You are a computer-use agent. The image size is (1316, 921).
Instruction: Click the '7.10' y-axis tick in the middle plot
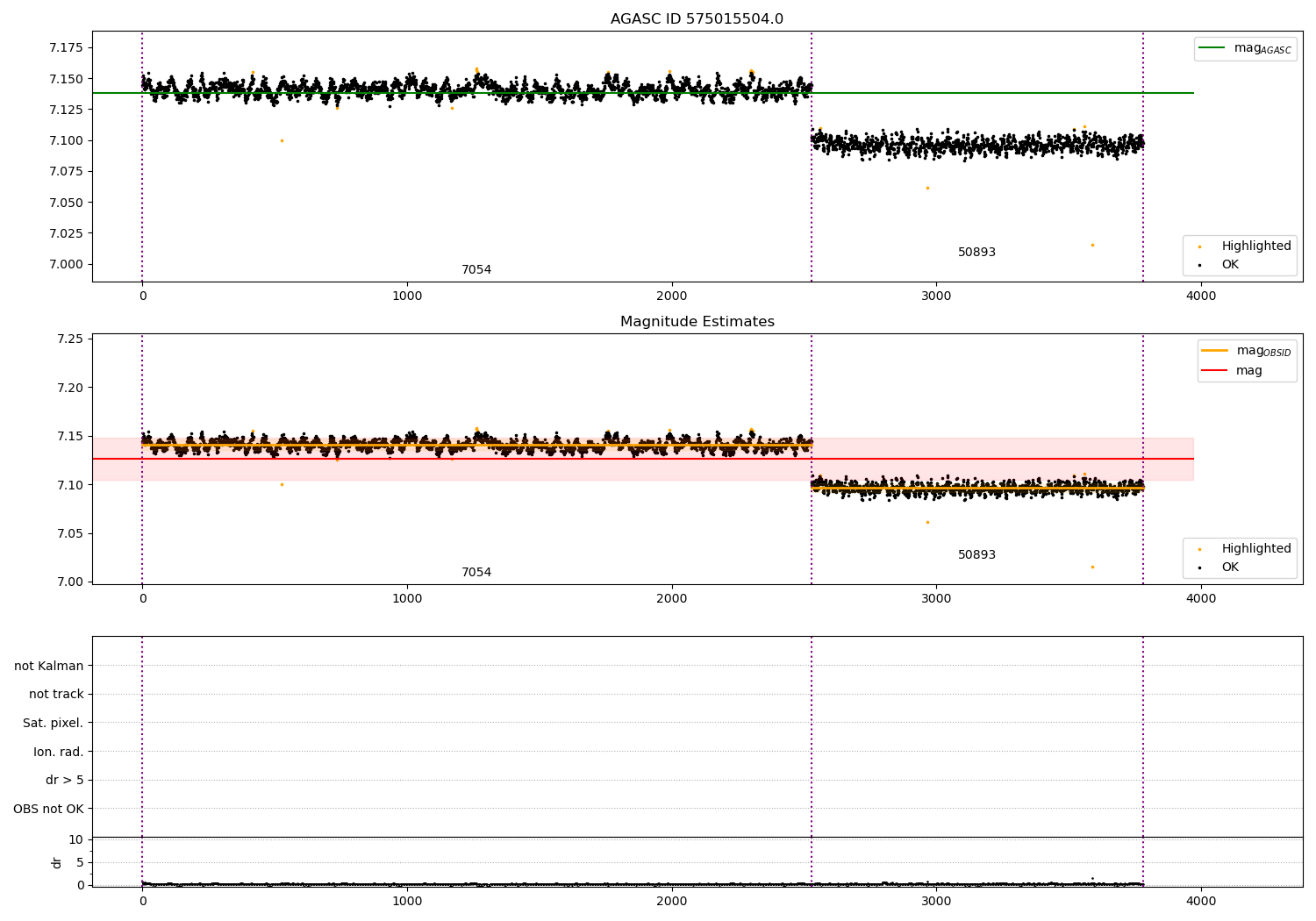(x=69, y=485)
